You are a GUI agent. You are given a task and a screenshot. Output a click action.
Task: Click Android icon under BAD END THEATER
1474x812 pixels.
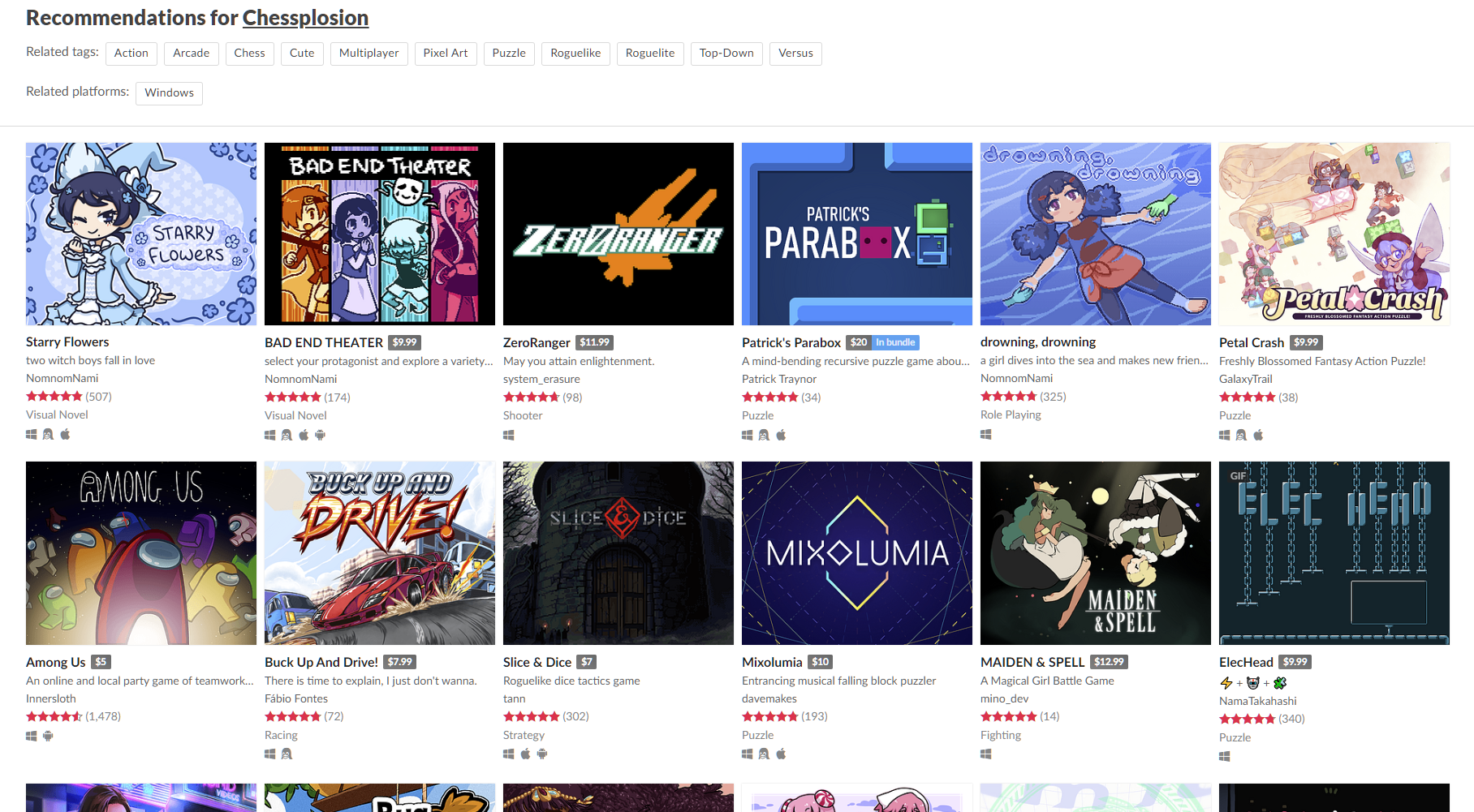(321, 435)
